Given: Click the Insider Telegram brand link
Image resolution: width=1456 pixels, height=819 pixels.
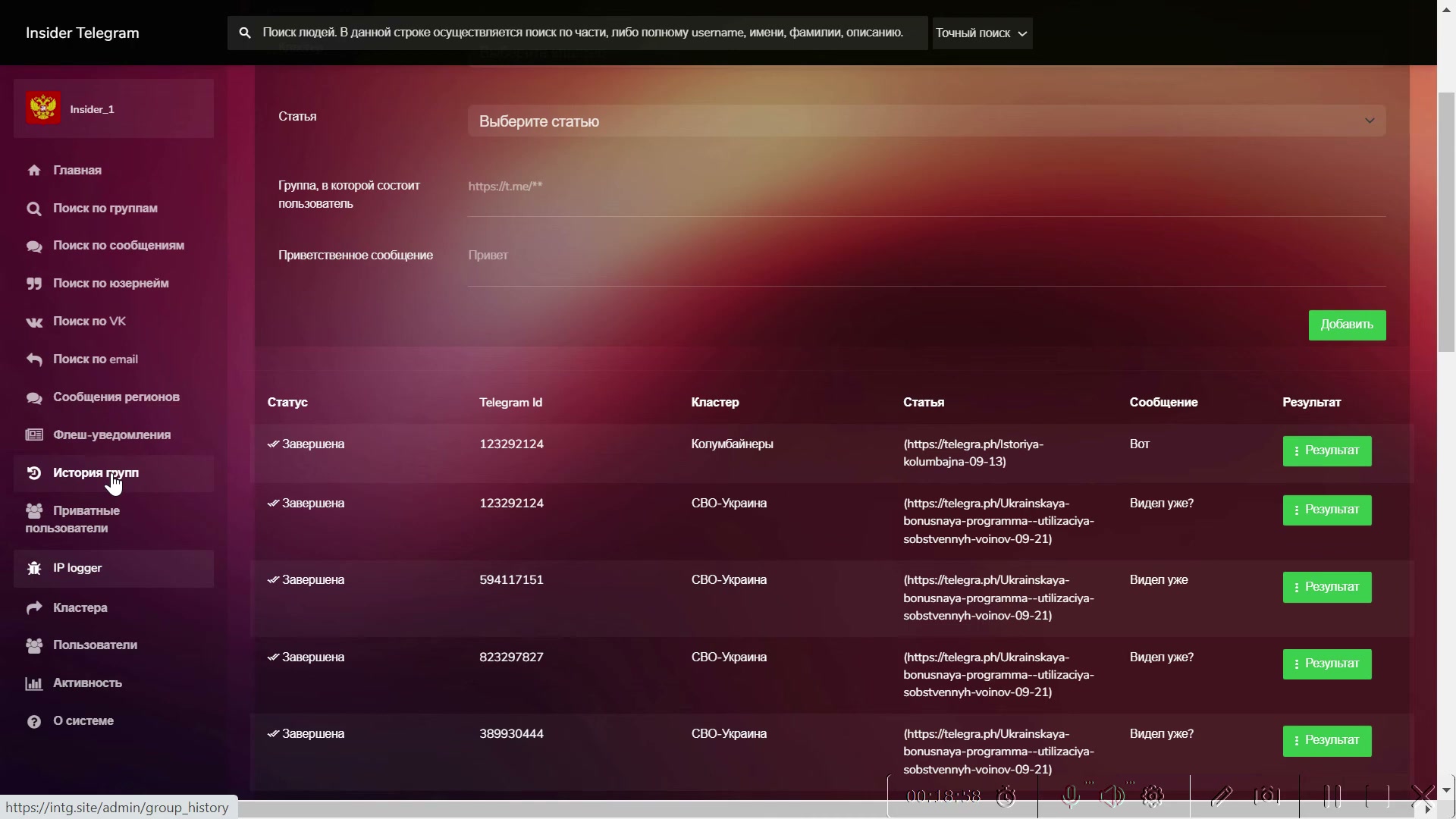Looking at the screenshot, I should coord(83,33).
